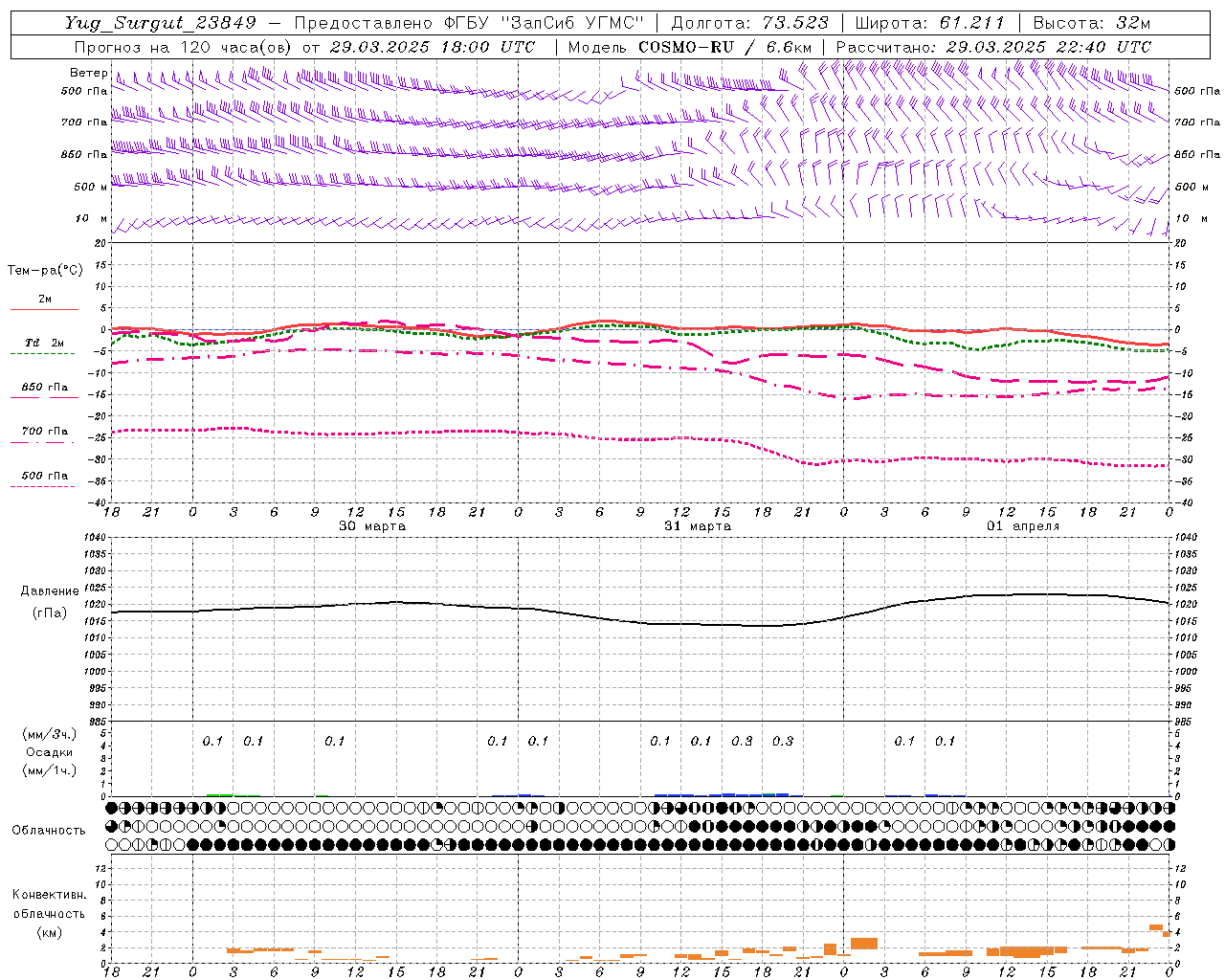Select the text Предоставлено ФГБУ "ЗапСиб УГМС"

pyautogui.click(x=468, y=23)
